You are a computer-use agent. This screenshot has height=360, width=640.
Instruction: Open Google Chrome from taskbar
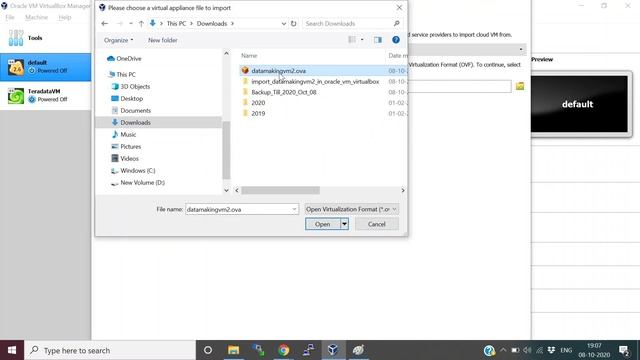(x=283, y=350)
